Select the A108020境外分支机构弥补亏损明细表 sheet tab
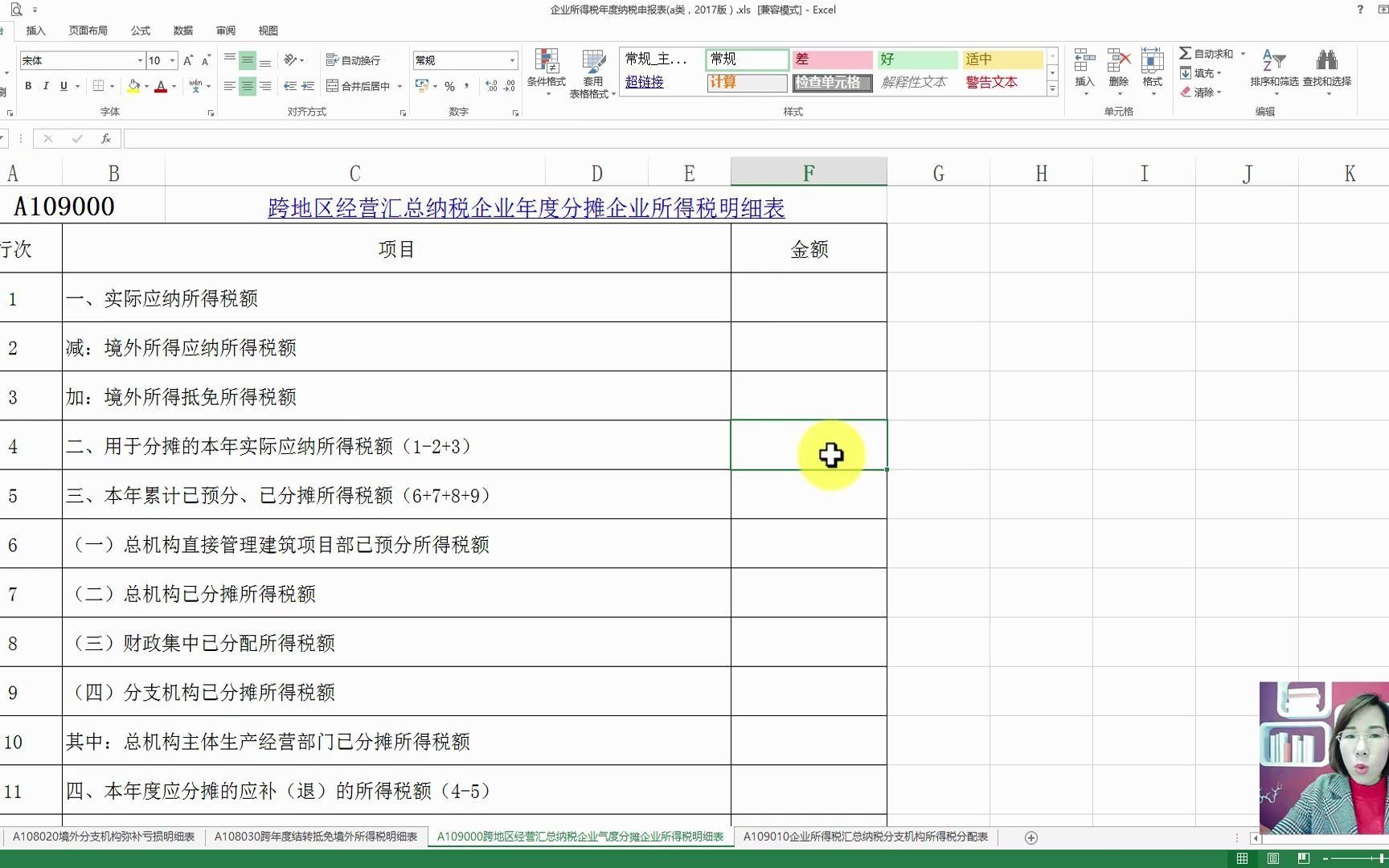 [x=104, y=837]
